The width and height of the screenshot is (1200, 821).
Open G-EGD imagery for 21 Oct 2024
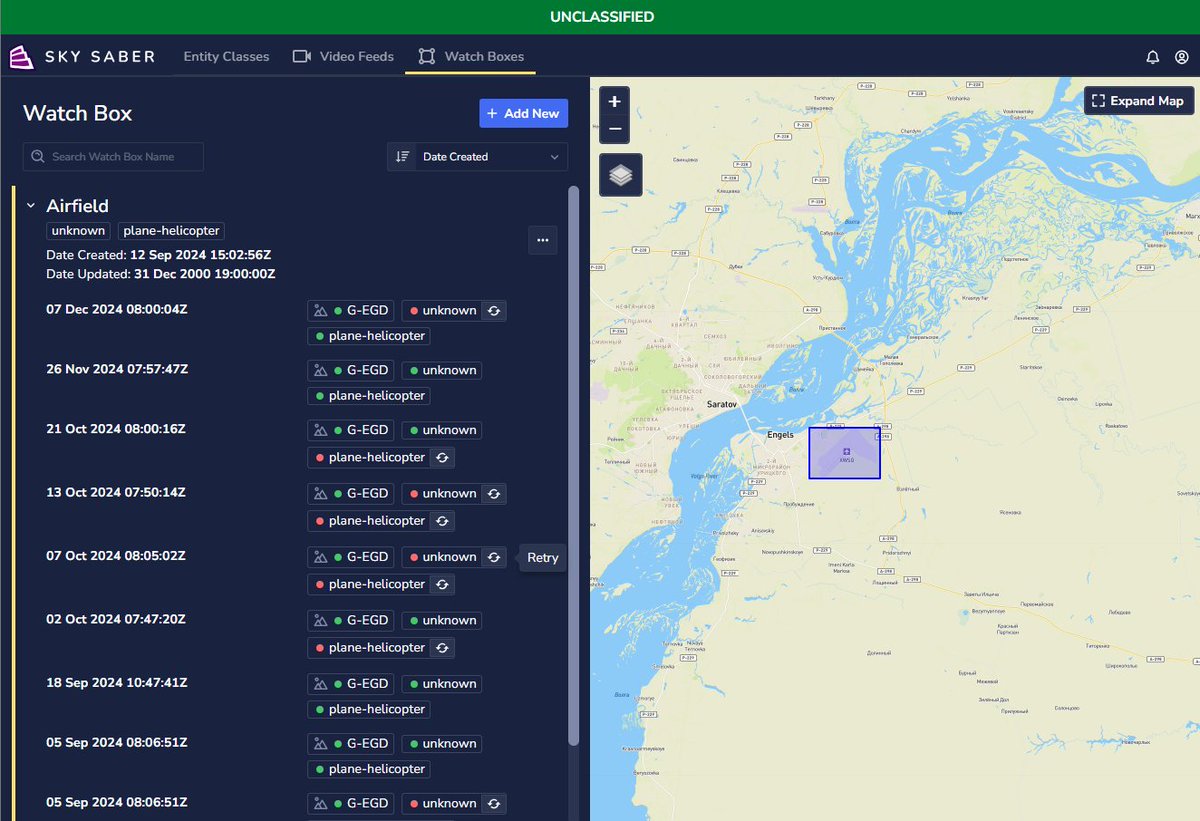pyautogui.click(x=351, y=431)
